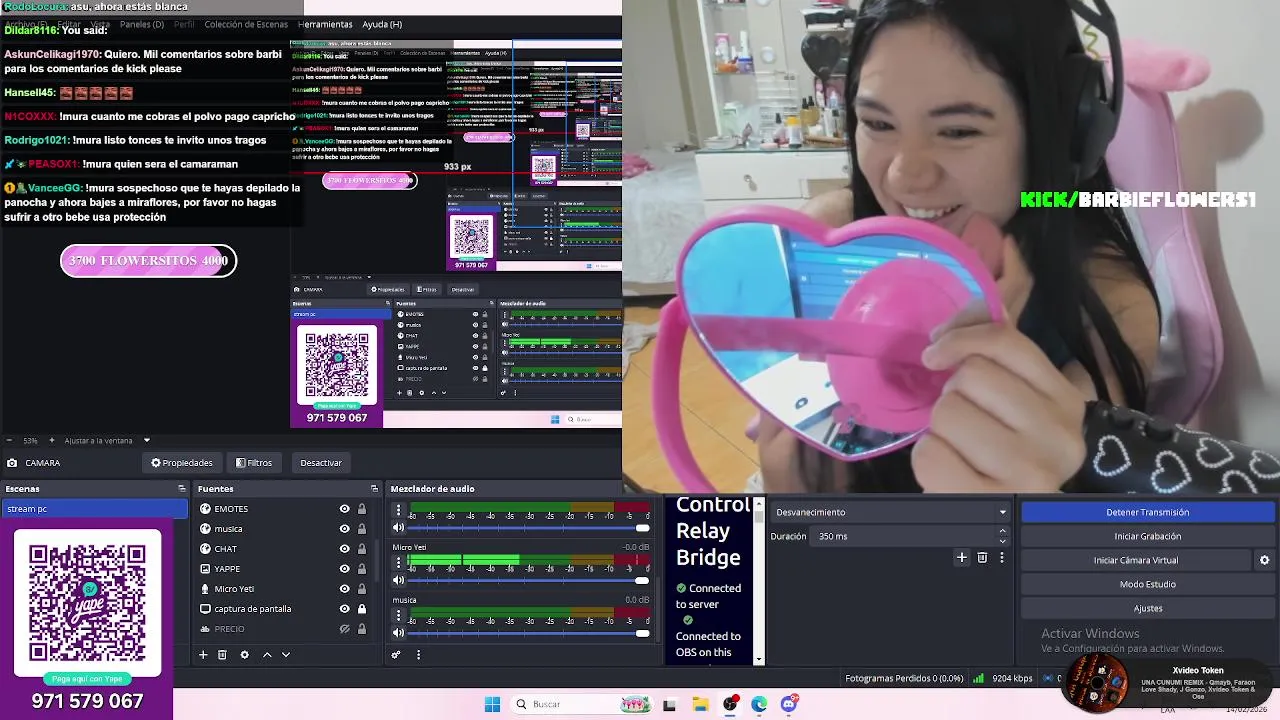
Task: Open the Ayuda (H) menu
Action: [382, 24]
